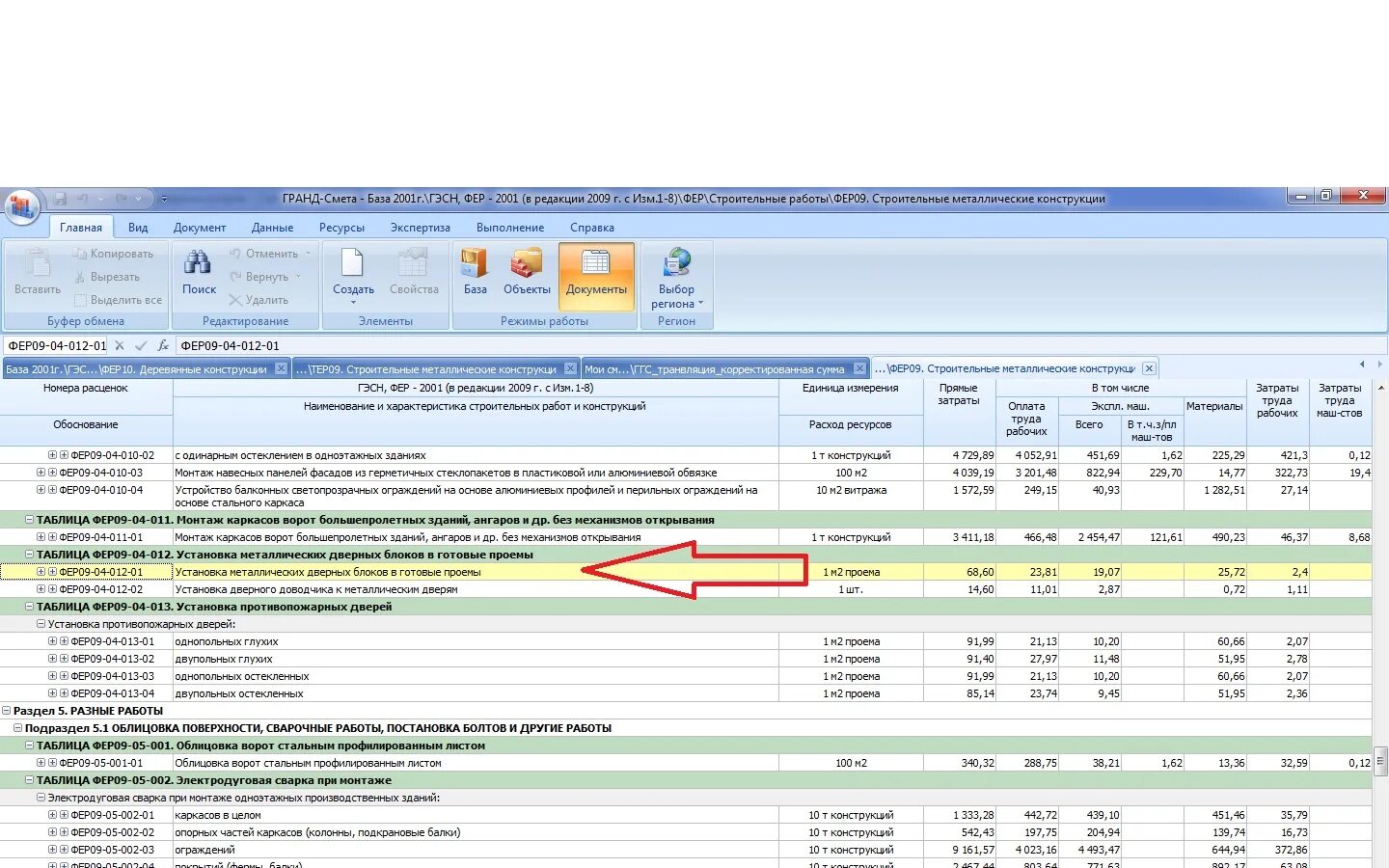Open the dropdown arrow next to Отменить

tap(309, 254)
